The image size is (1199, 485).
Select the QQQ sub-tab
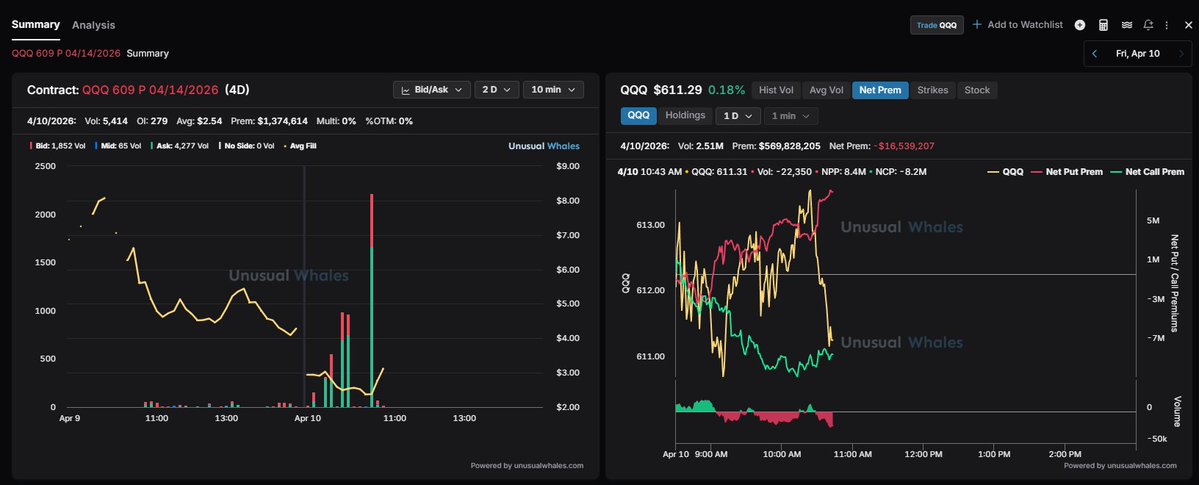point(638,116)
